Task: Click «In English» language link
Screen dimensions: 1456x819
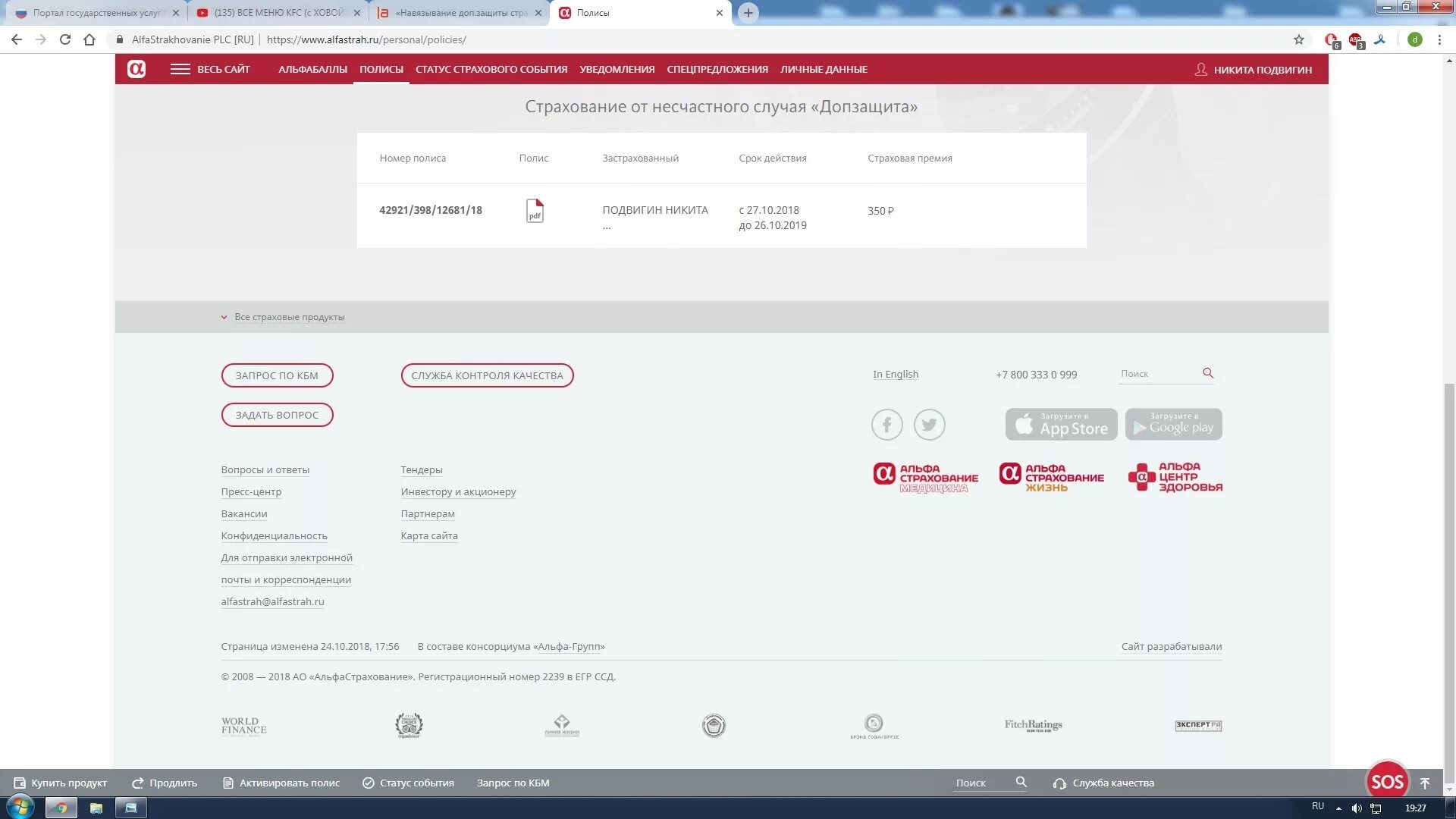Action: pyautogui.click(x=895, y=374)
